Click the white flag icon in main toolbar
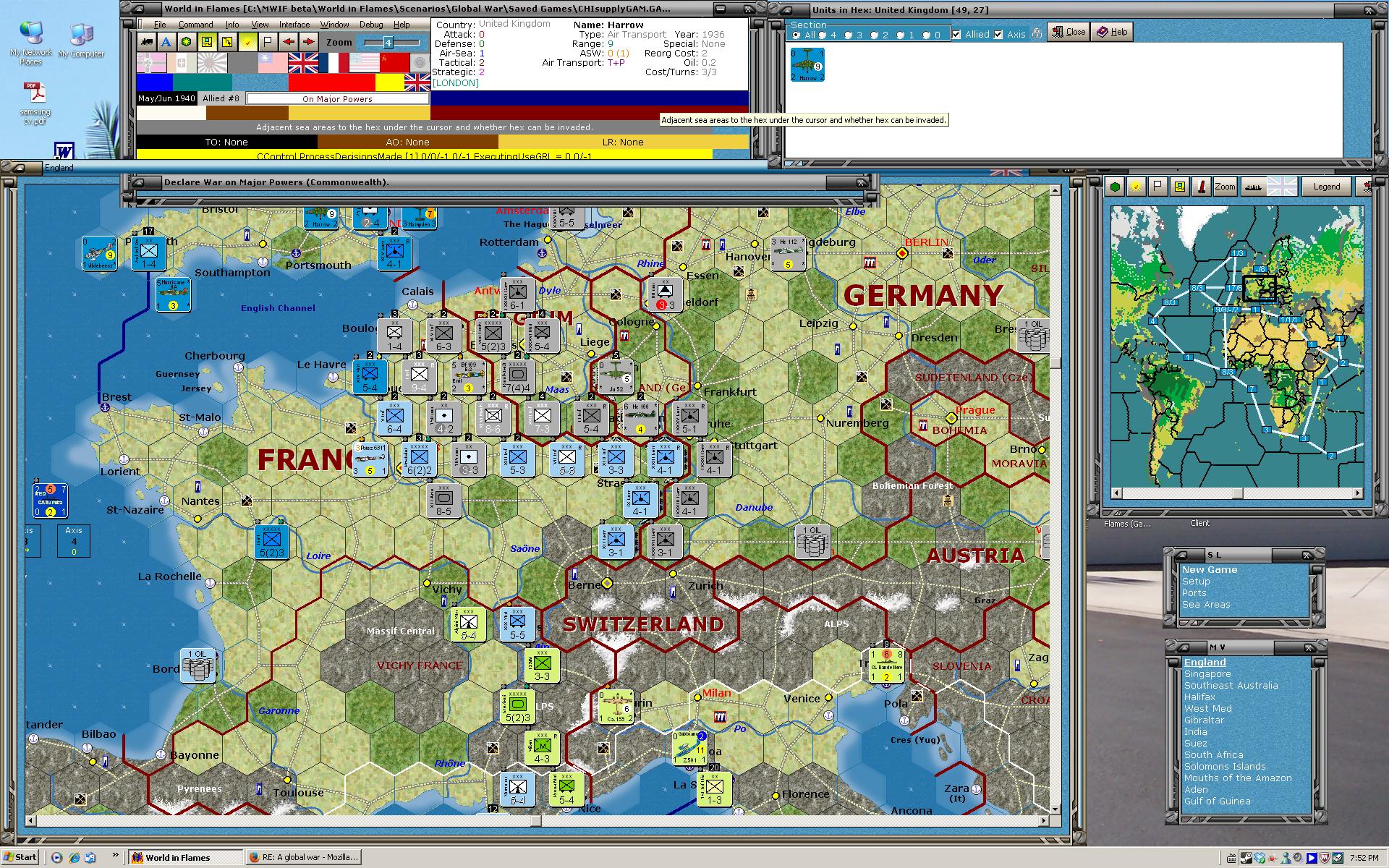 pyautogui.click(x=268, y=42)
